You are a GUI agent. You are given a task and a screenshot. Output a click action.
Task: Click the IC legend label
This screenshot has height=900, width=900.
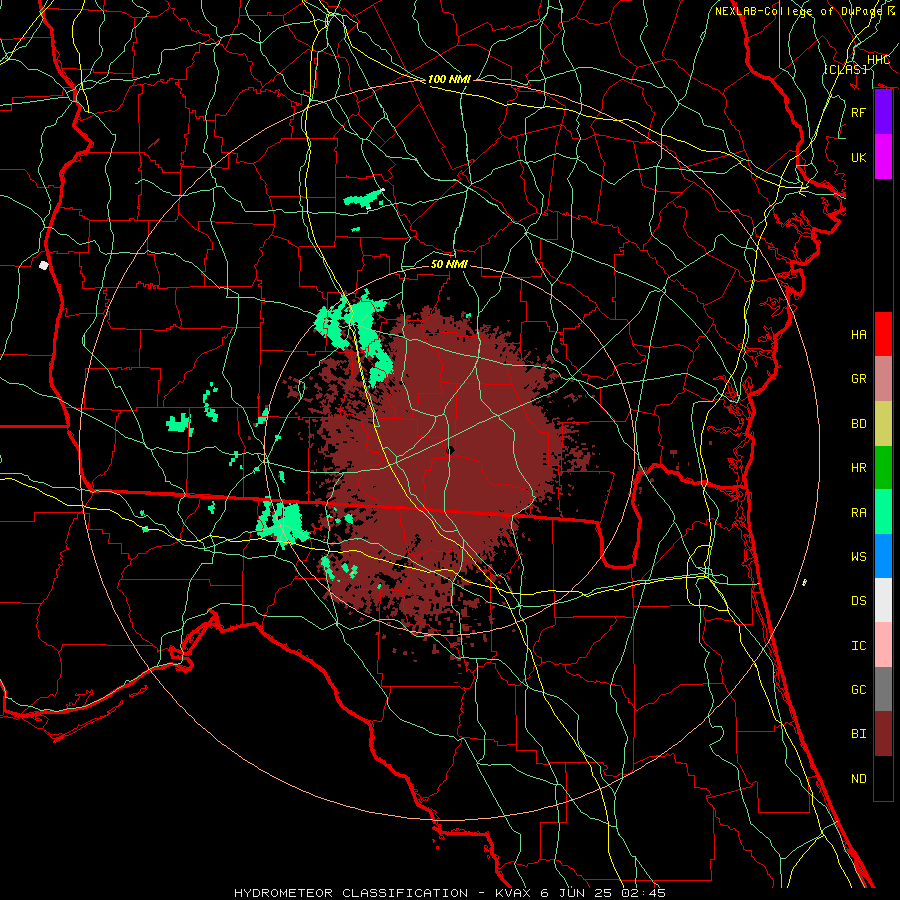[859, 646]
